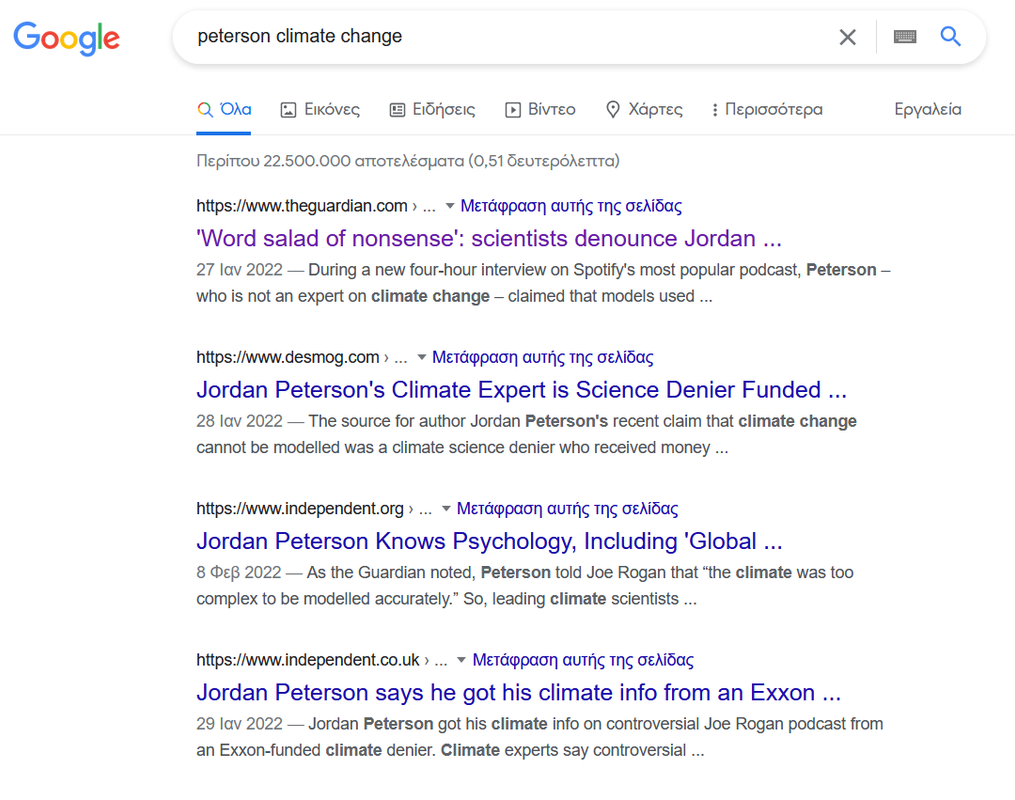Click the https://www.desmog.com URL text

(x=287, y=357)
